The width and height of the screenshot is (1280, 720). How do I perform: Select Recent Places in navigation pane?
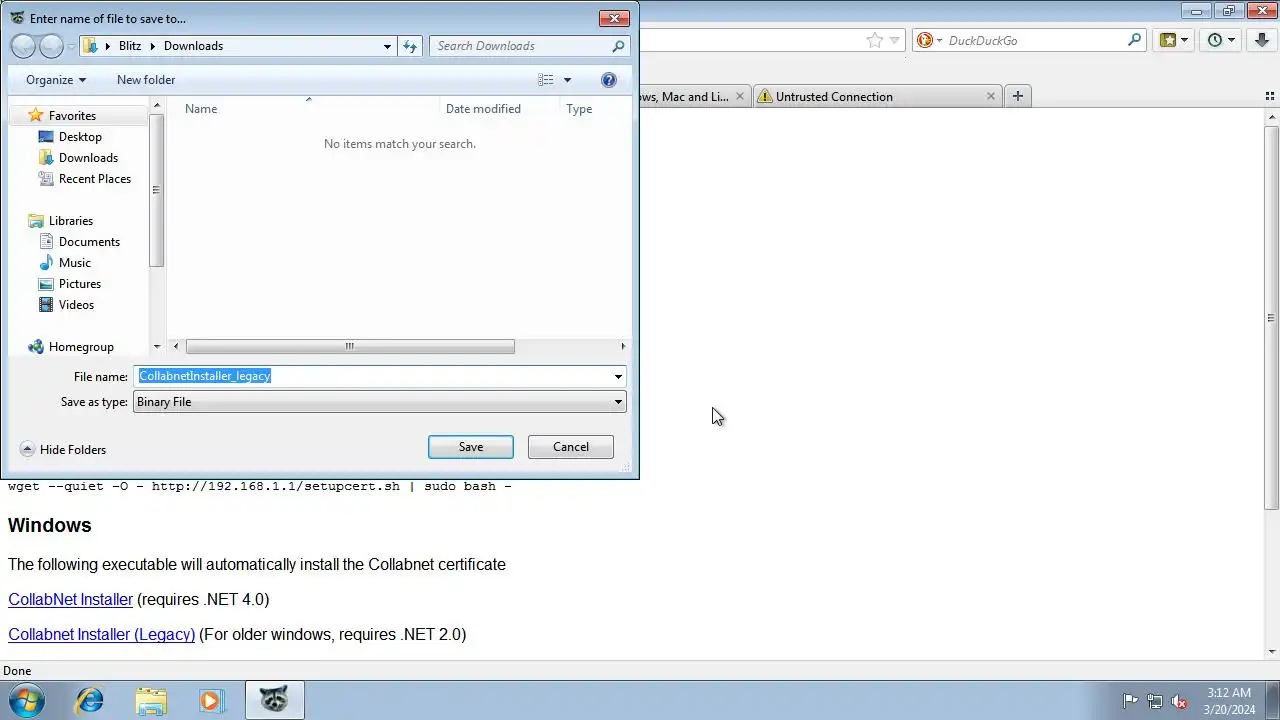click(95, 179)
